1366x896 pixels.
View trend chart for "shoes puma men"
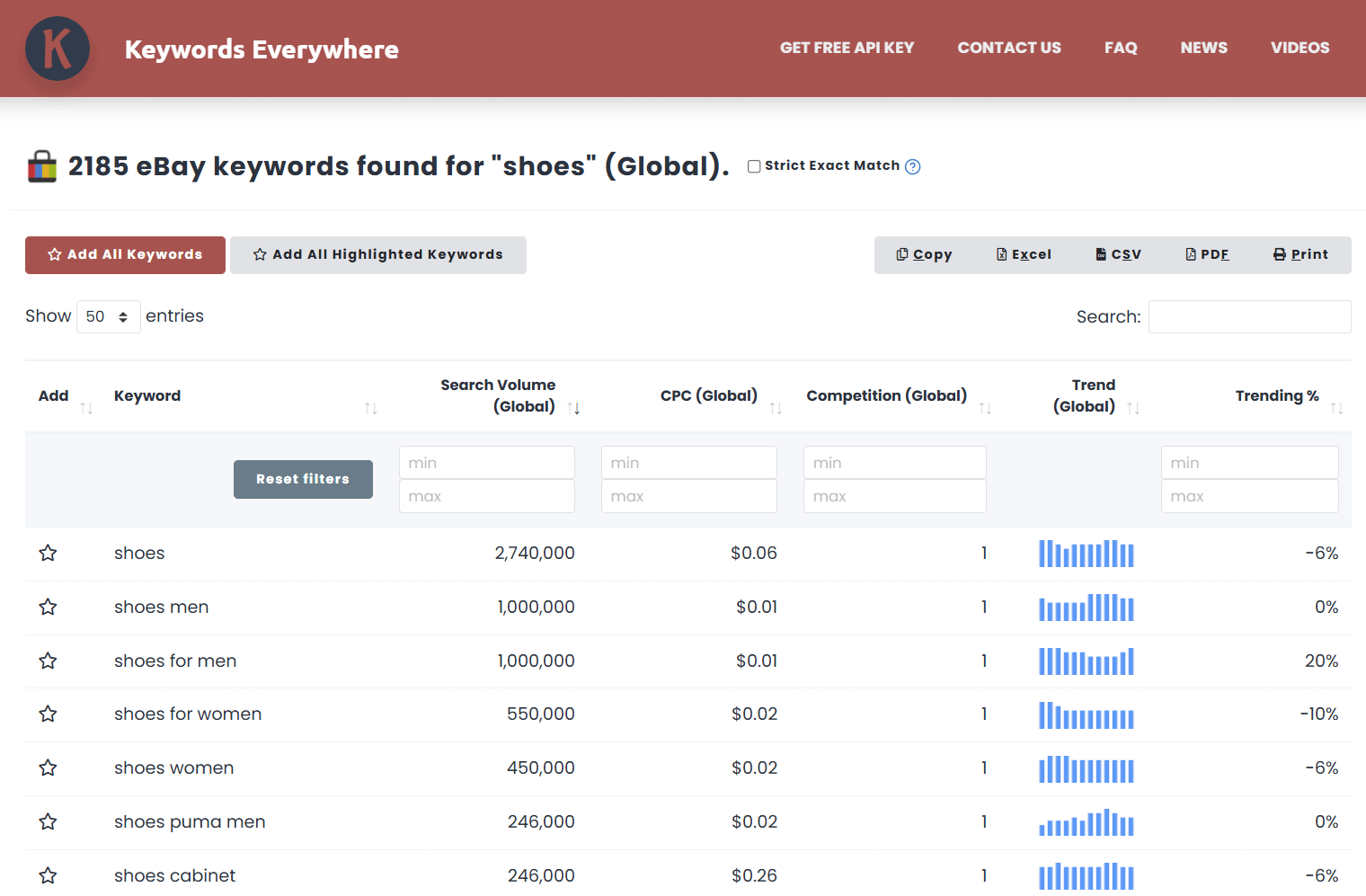coord(1087,821)
